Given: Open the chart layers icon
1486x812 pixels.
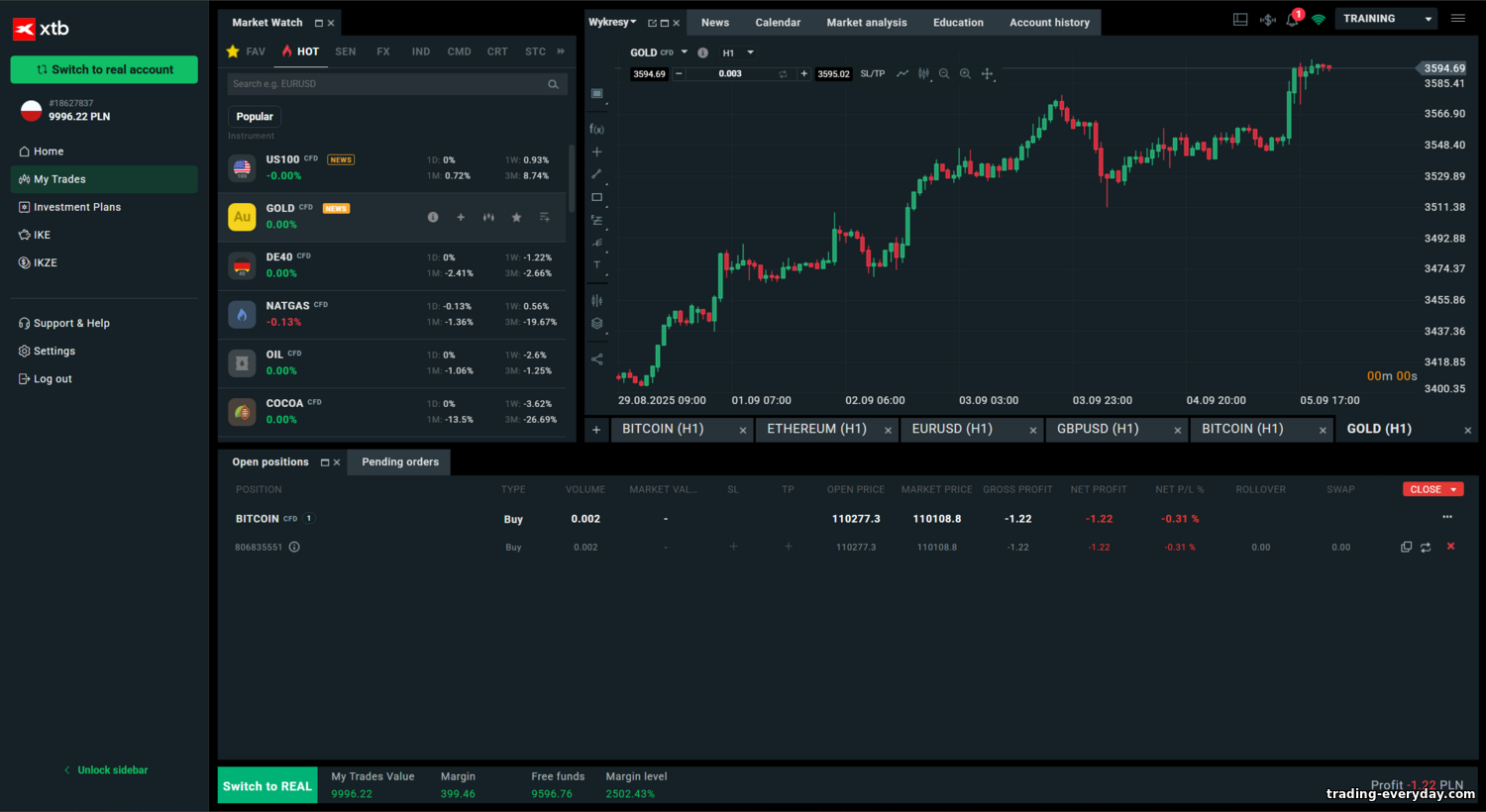Looking at the screenshot, I should tap(596, 324).
